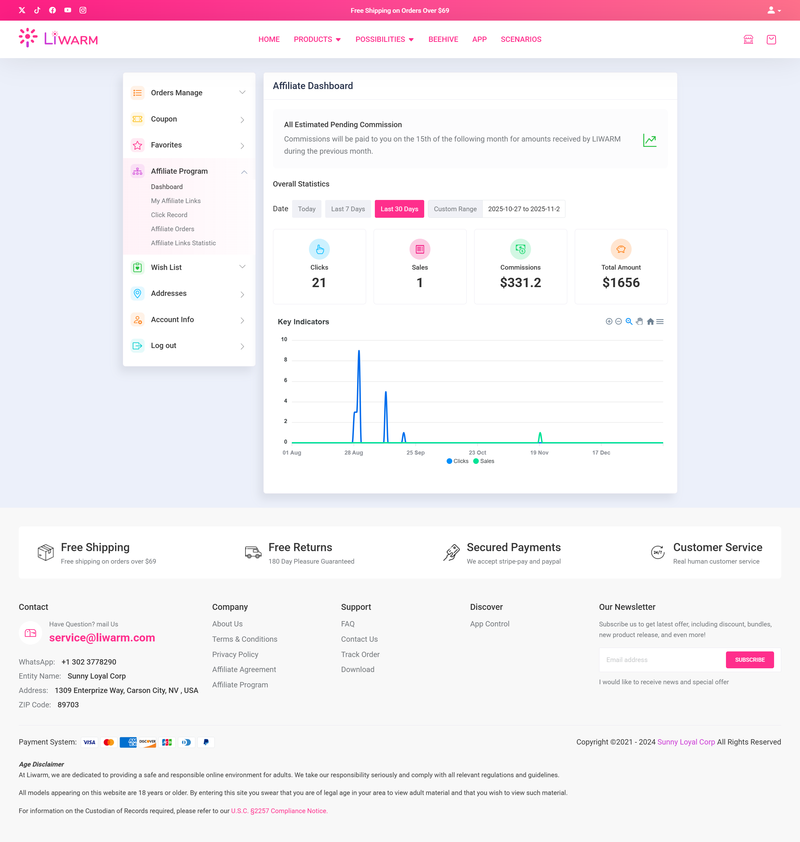This screenshot has height=842, width=800.
Task: Click the Log out icon
Action: (x=137, y=346)
